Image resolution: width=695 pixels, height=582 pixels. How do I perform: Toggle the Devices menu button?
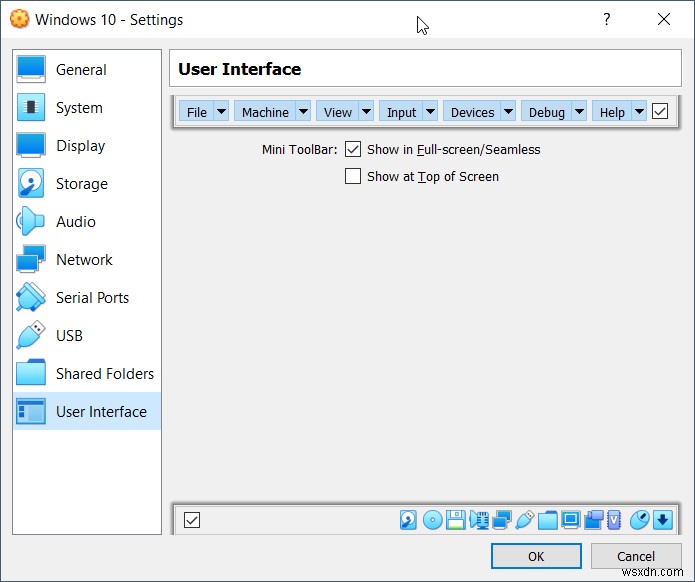pos(472,112)
